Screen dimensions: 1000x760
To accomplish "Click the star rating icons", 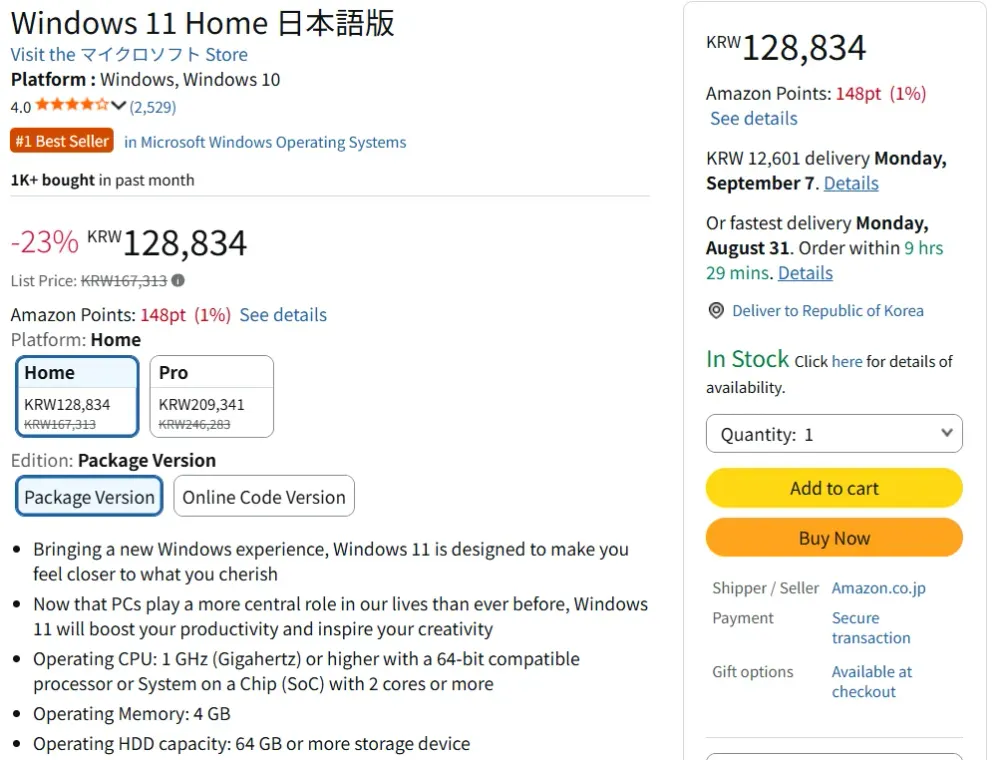I will click(x=72, y=105).
